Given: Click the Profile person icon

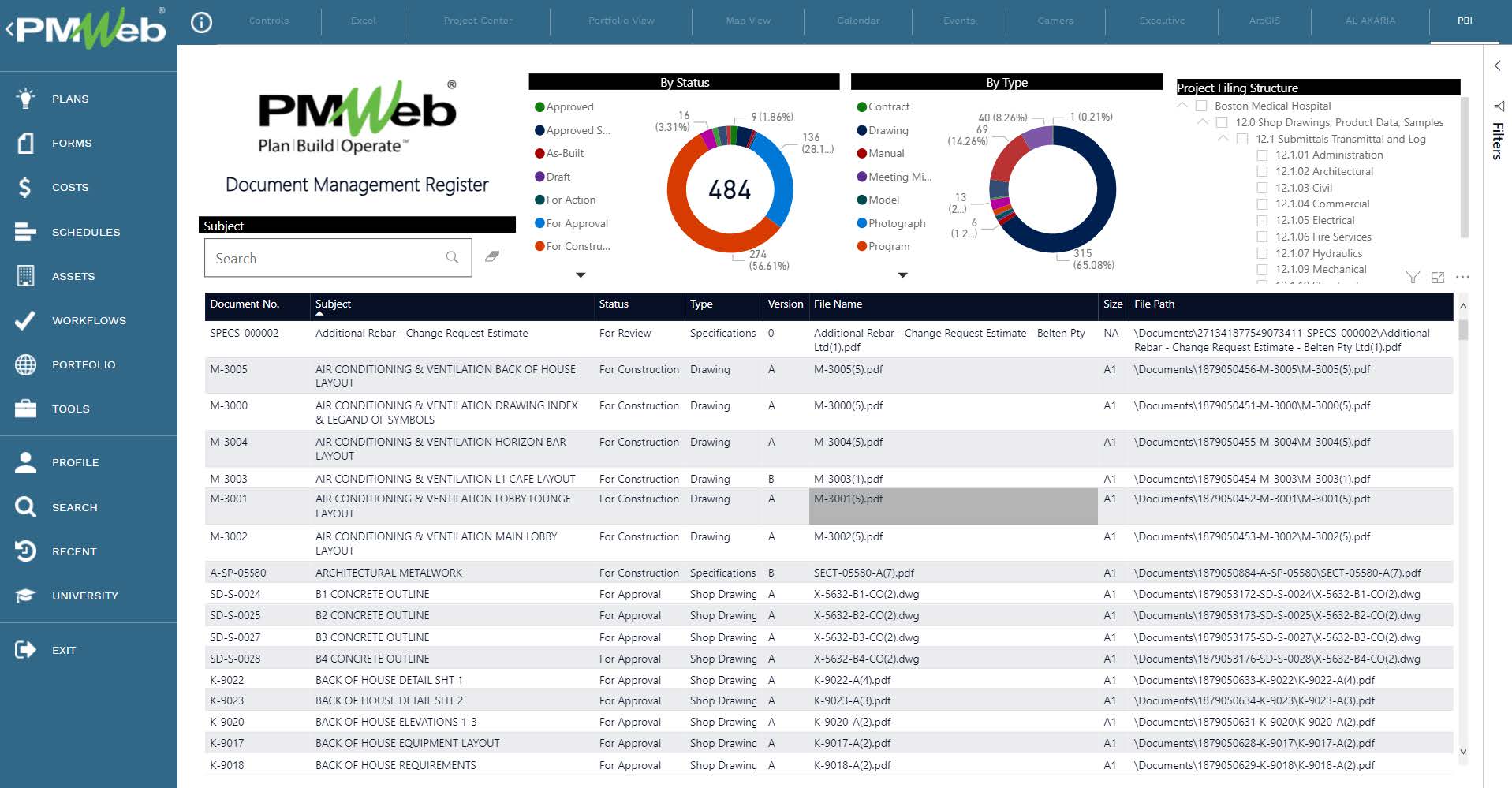Looking at the screenshot, I should tap(25, 462).
